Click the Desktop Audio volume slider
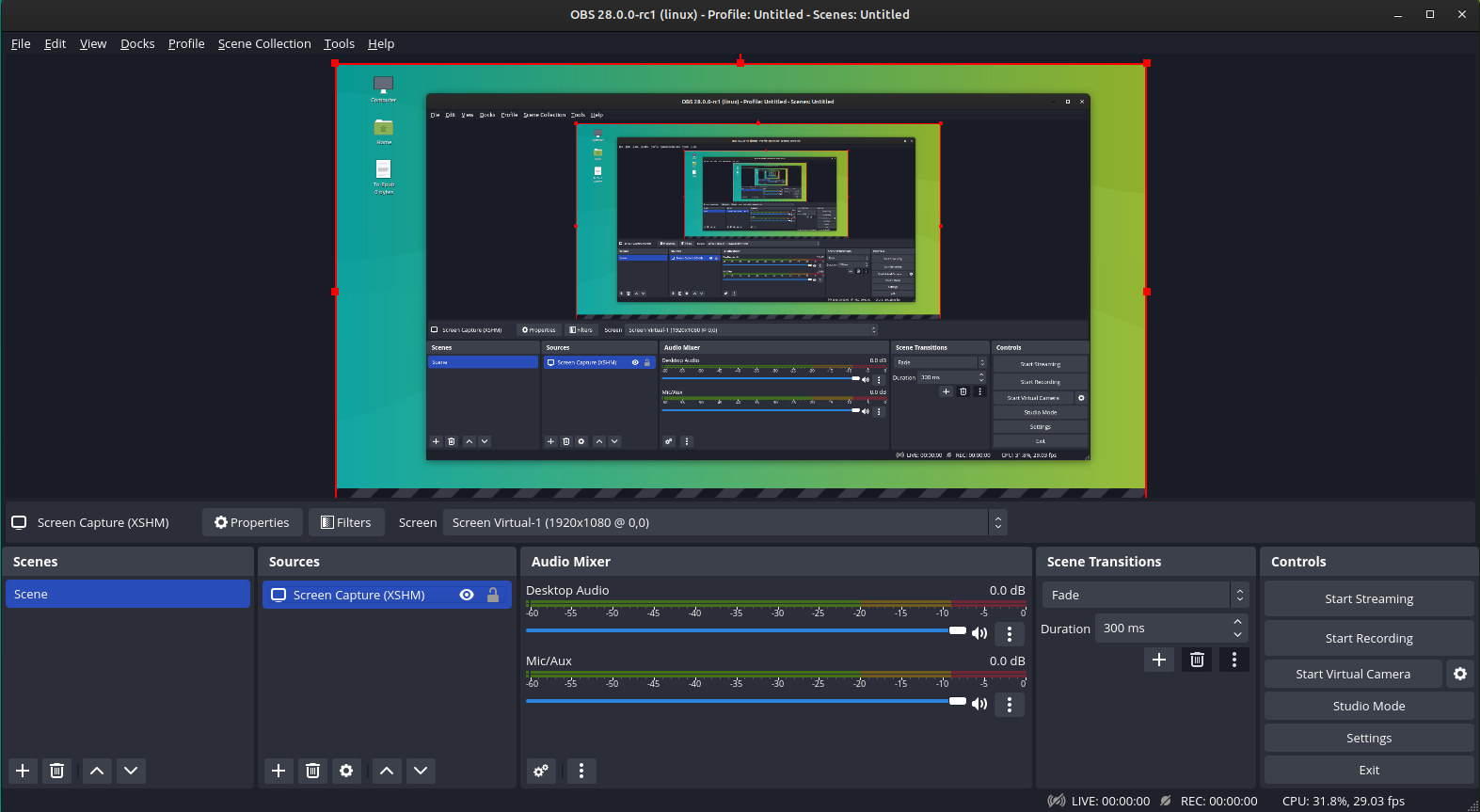This screenshot has height=812, width=1480. coord(743,630)
